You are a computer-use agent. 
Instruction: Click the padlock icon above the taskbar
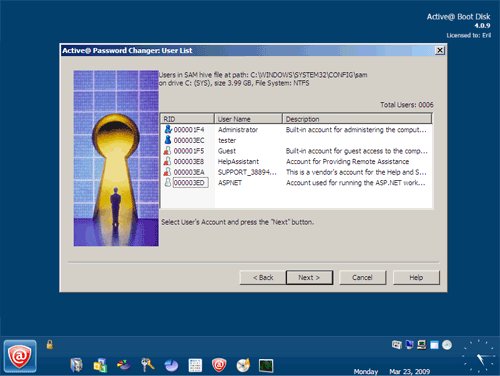pyautogui.click(x=50, y=344)
